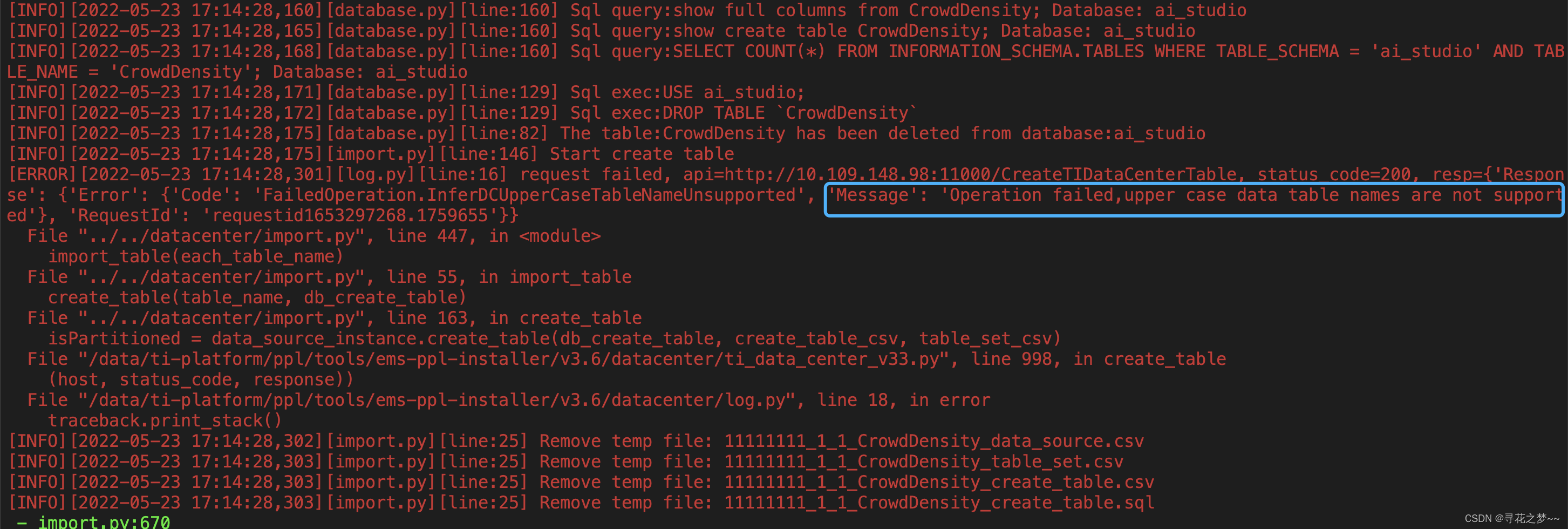Click the '[database.py][line:82]' source tag
Image resolution: width=1568 pixels, height=529 pixels.
[x=437, y=134]
